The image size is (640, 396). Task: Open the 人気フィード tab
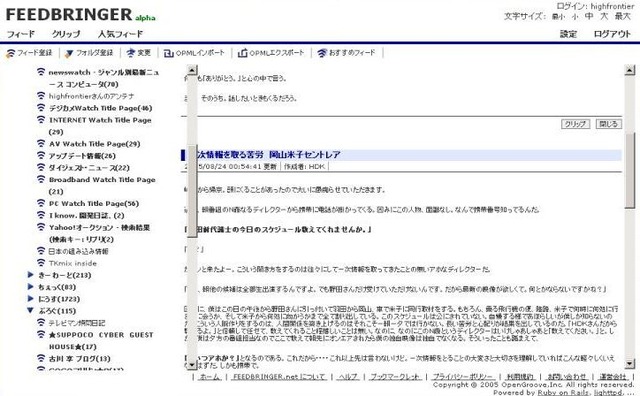click(120, 34)
